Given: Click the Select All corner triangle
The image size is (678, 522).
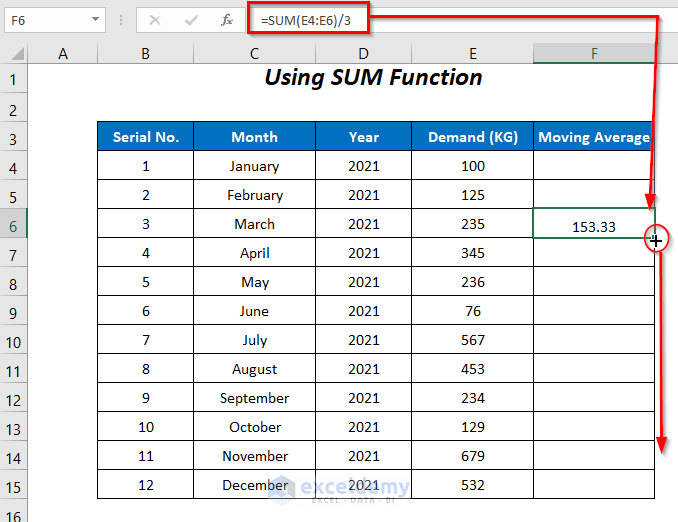Looking at the screenshot, I should coord(17,54).
